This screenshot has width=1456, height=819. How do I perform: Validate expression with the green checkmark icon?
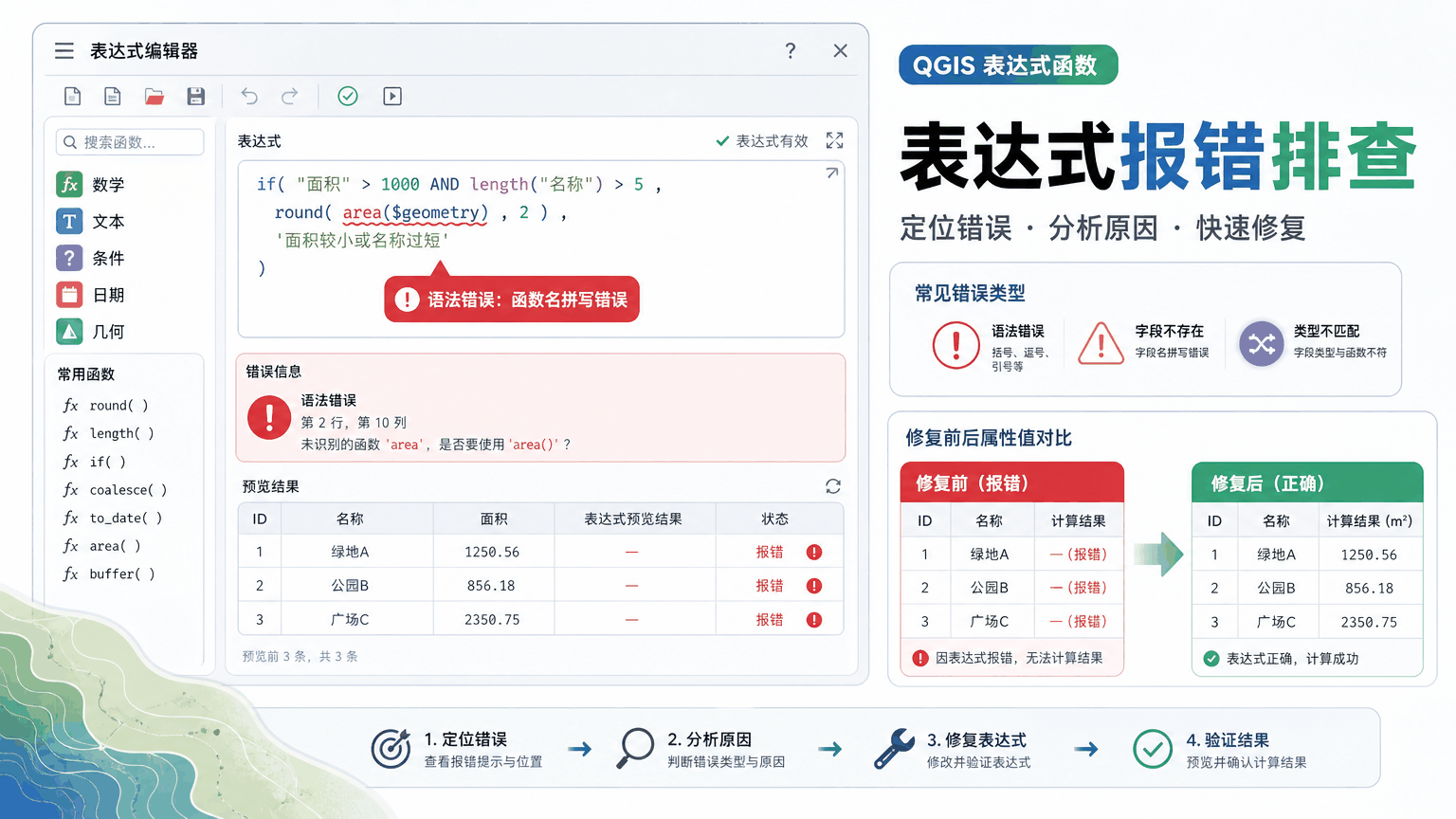pos(348,96)
